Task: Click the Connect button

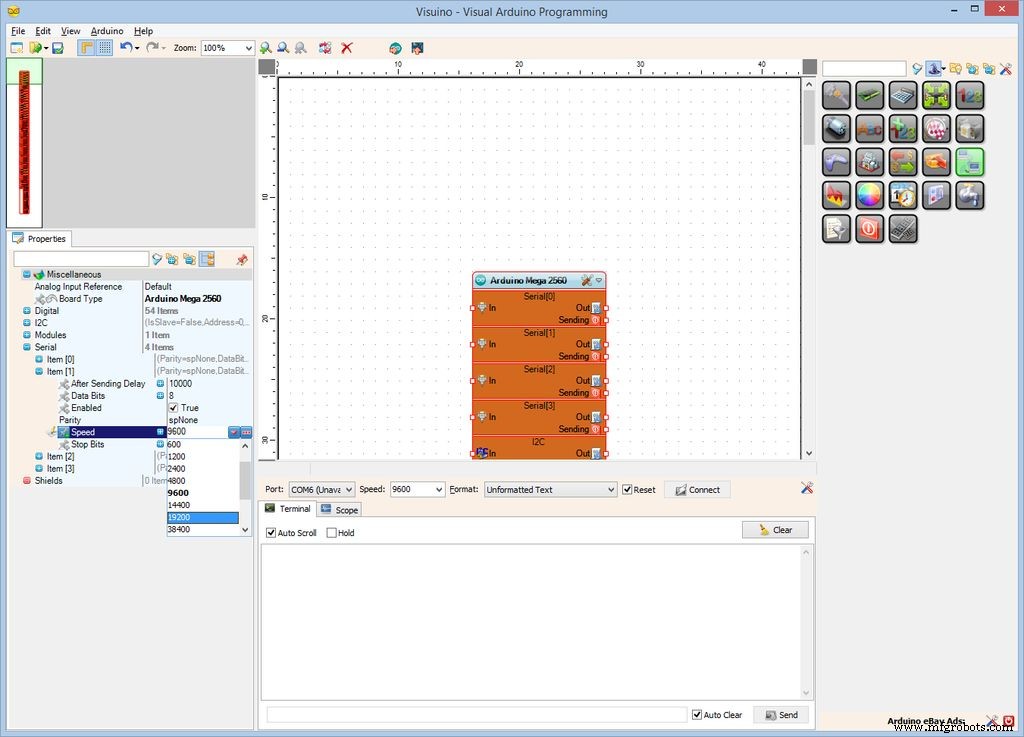Action: pos(697,490)
